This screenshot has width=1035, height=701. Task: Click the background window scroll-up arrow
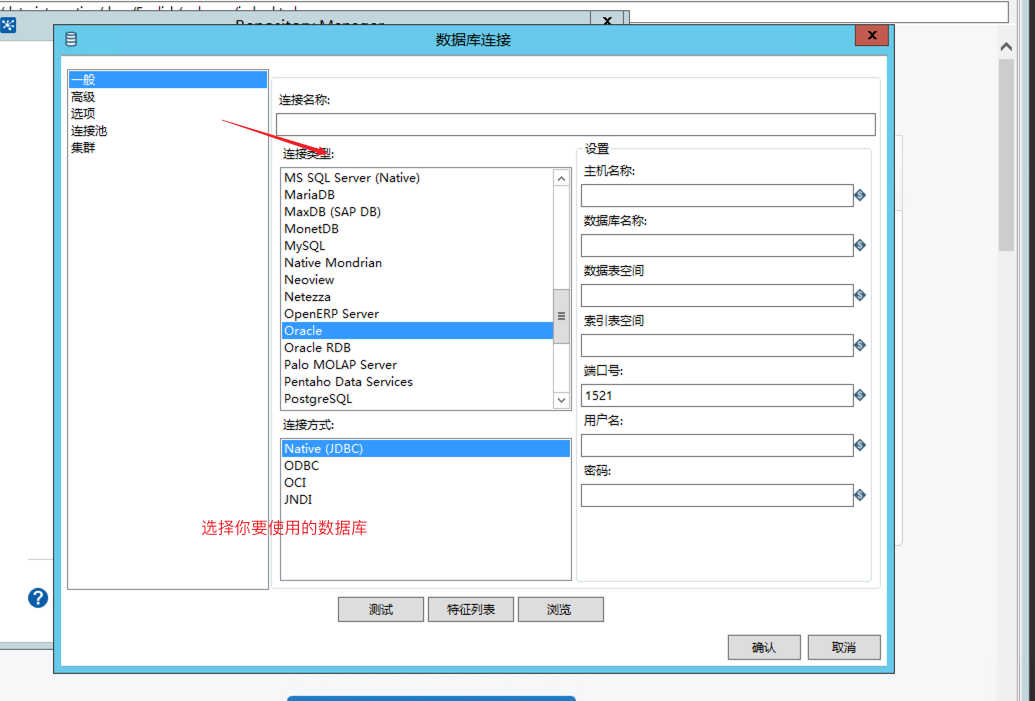1006,47
